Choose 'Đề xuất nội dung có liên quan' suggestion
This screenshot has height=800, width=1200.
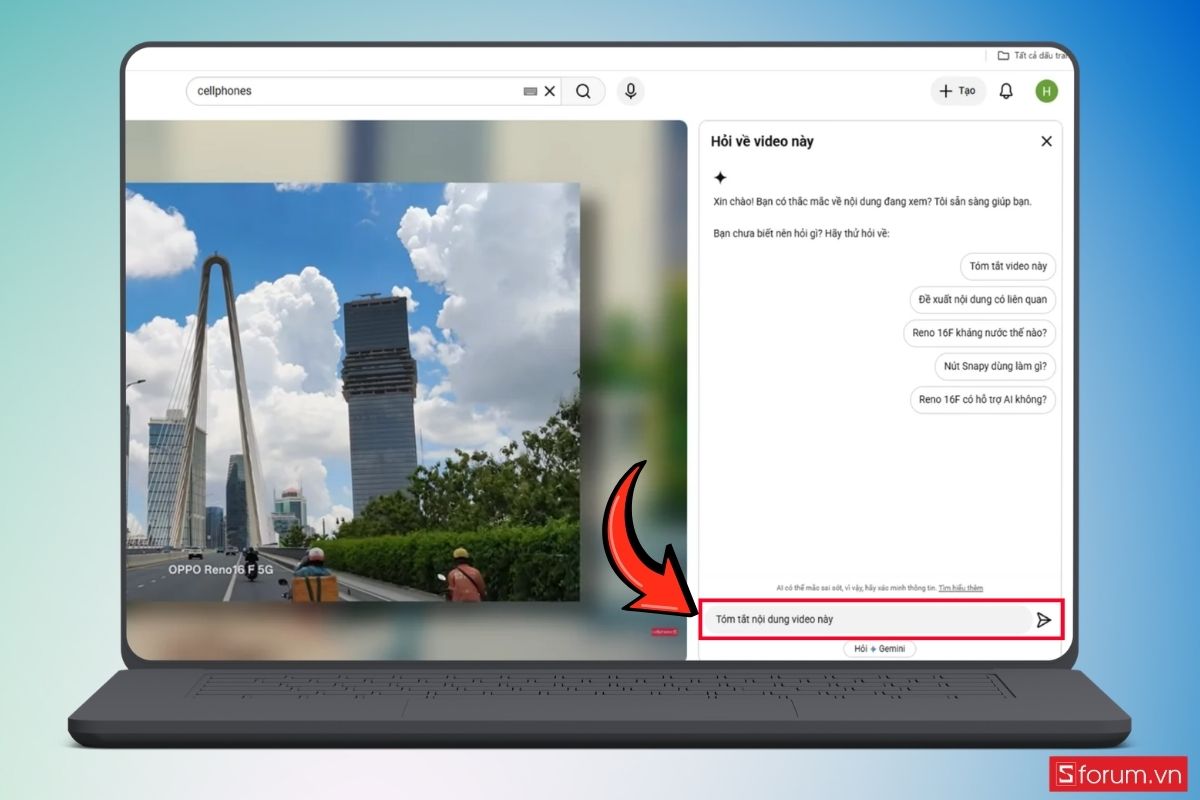[x=983, y=300]
